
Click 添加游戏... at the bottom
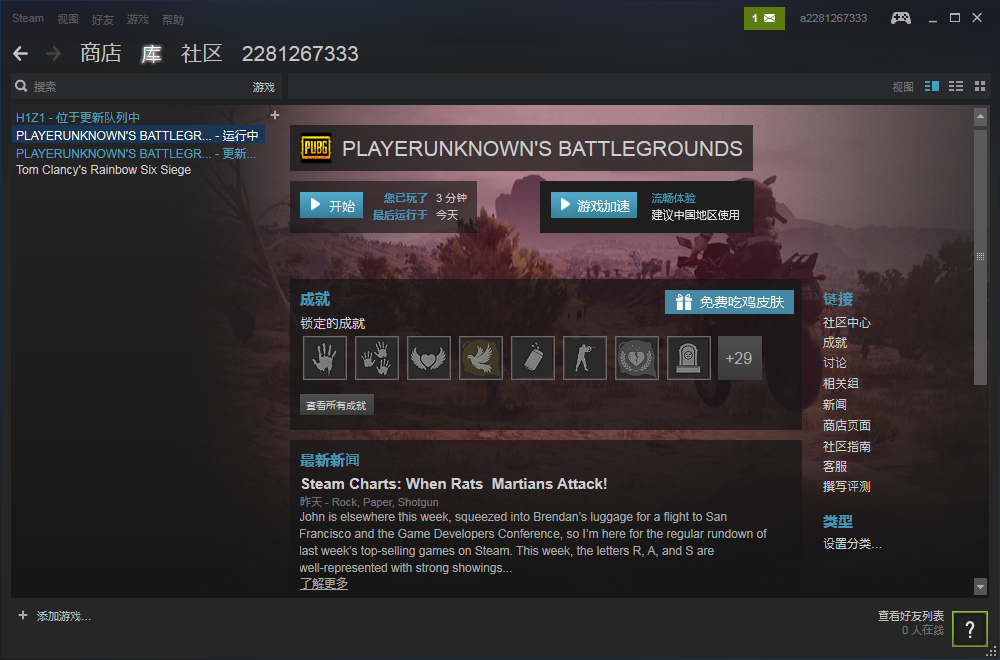click(64, 617)
